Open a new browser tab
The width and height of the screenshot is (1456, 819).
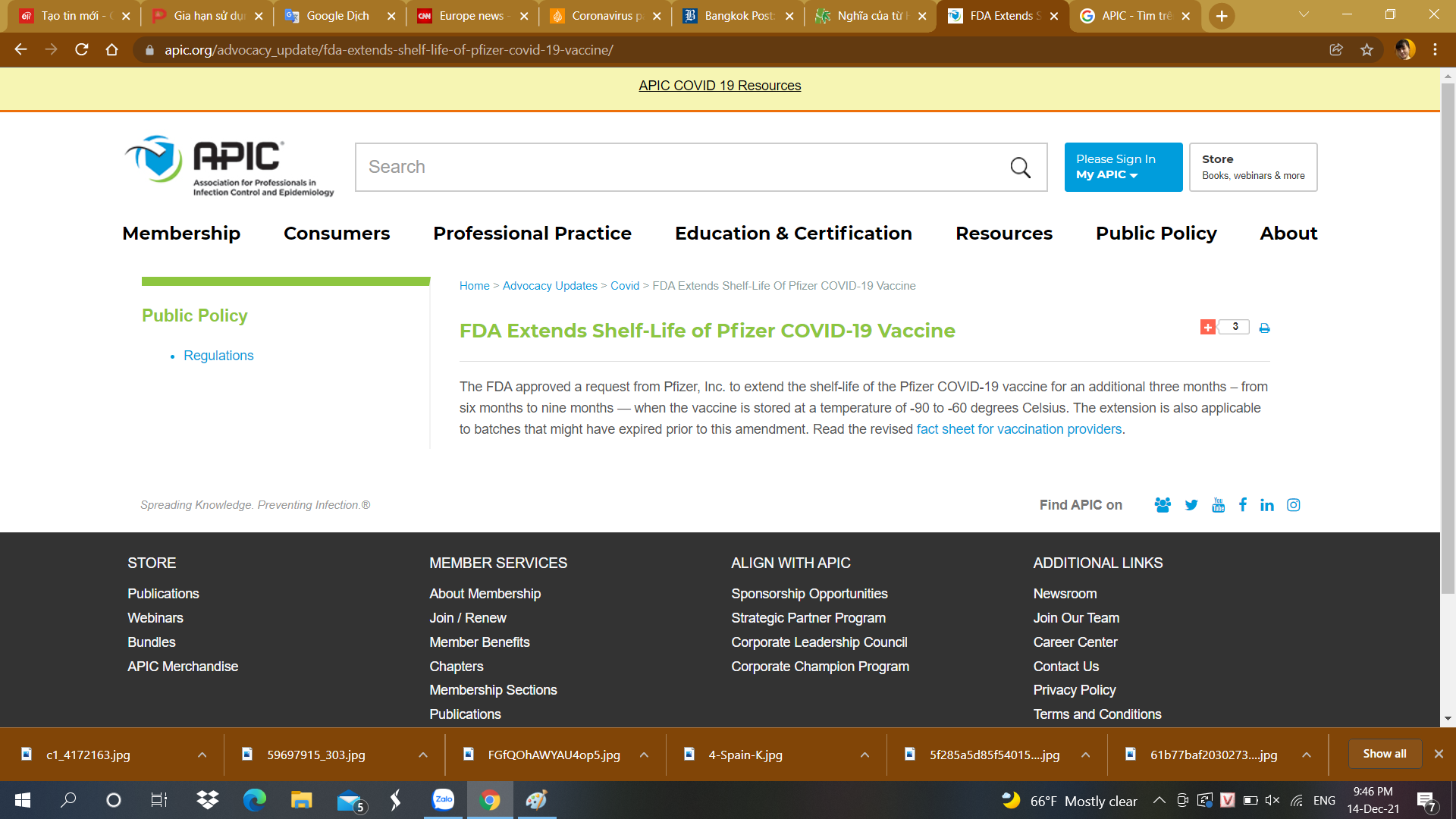(1222, 16)
